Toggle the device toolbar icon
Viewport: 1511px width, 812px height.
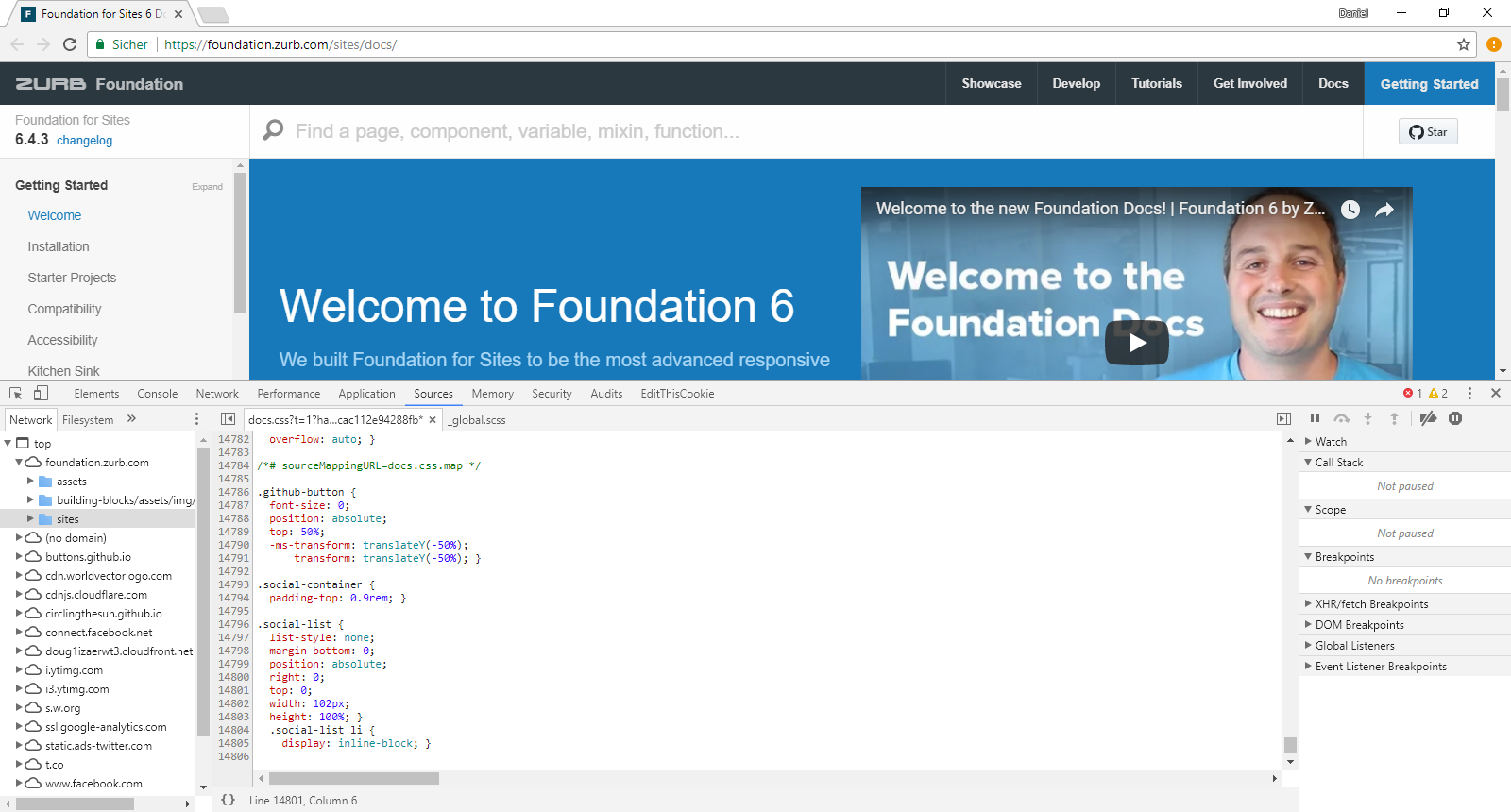click(41, 394)
